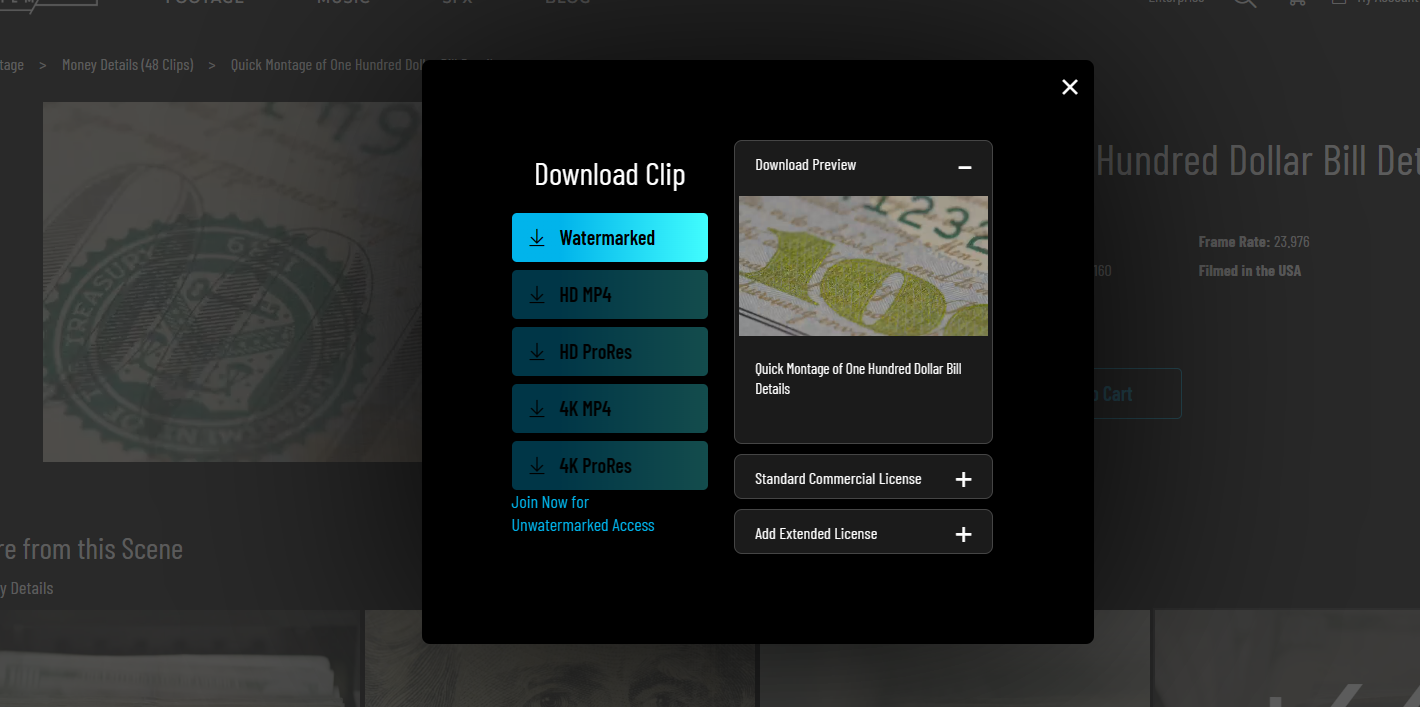Click the Download Preview header label
1420x707 pixels.
pos(806,165)
